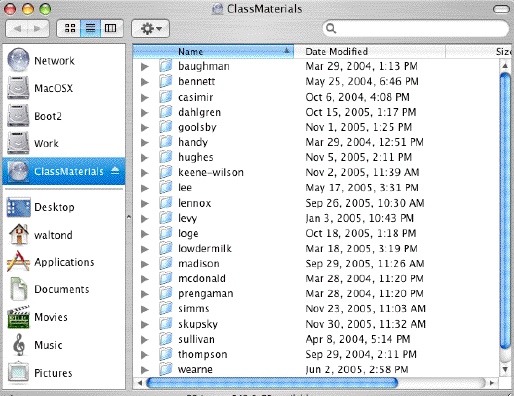Viewport: 514px width, 396px height.
Task: Expand the bennett folder
Action: [x=145, y=82]
